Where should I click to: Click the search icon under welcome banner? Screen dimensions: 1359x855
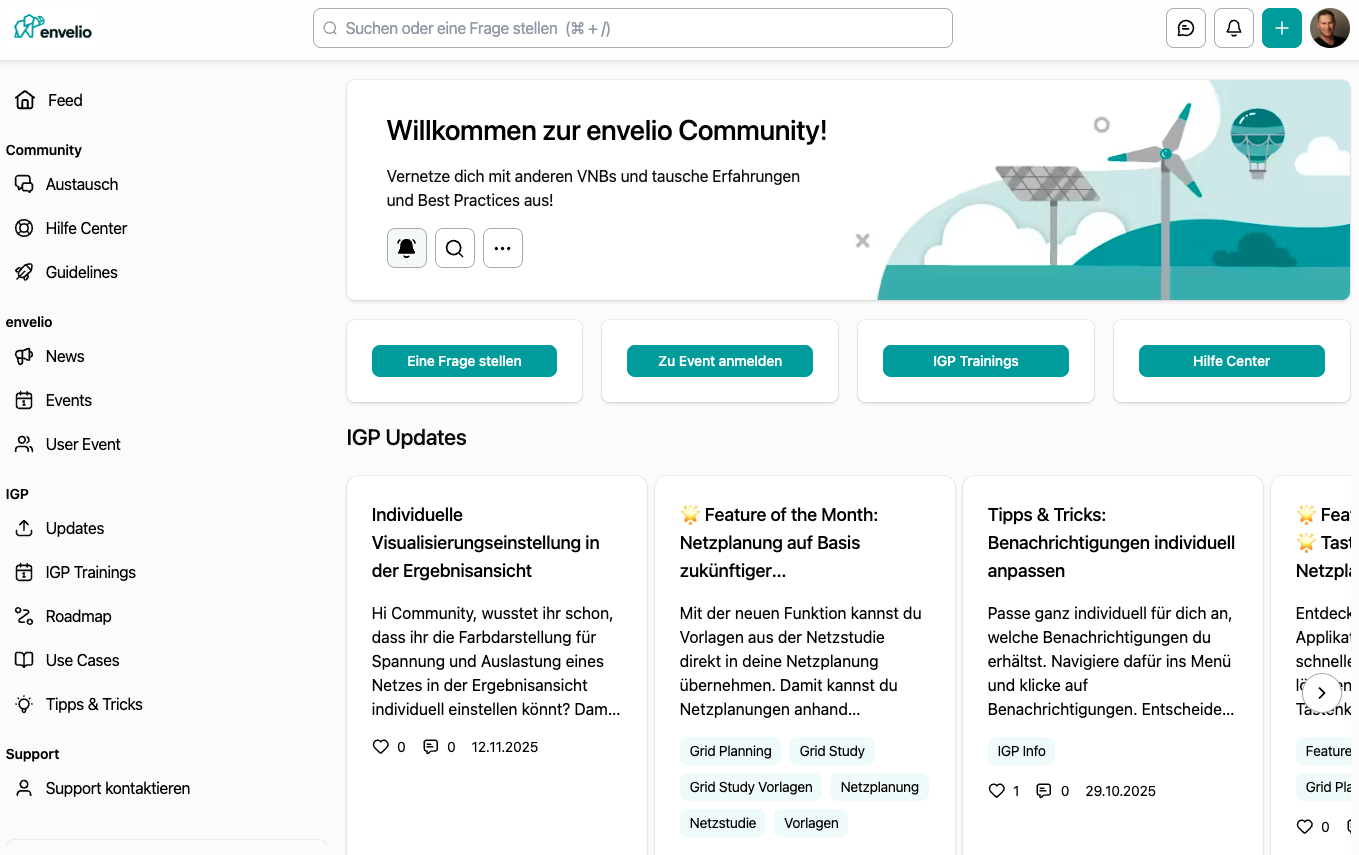pos(454,248)
